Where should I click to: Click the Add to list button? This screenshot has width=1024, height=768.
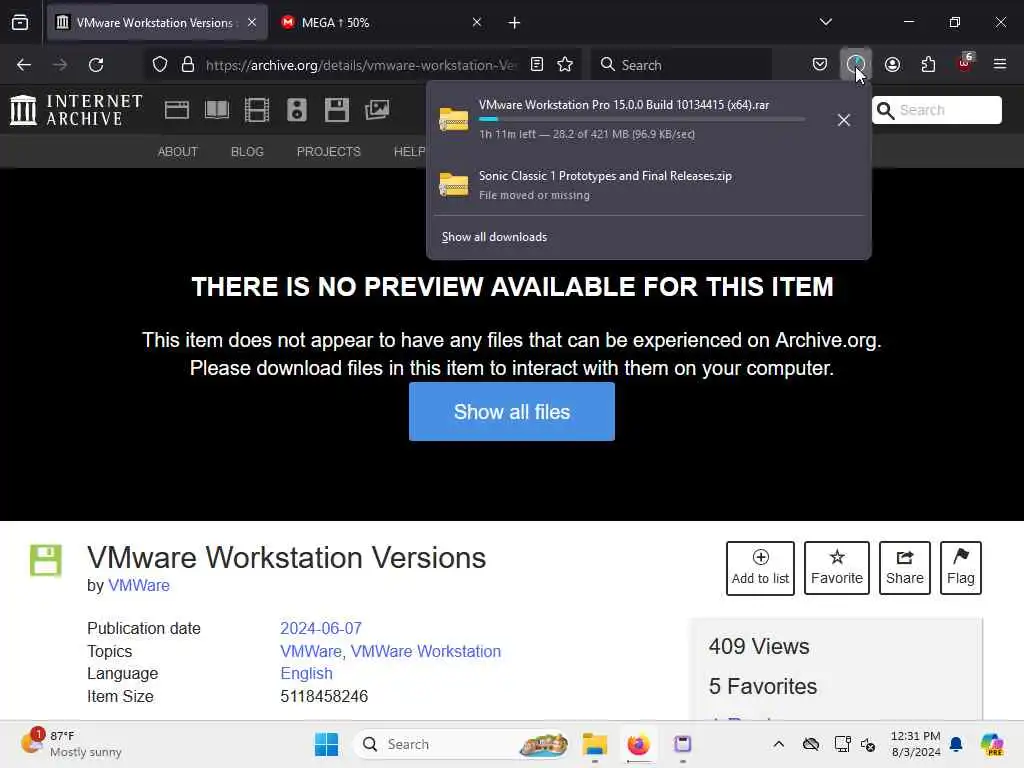(x=760, y=568)
